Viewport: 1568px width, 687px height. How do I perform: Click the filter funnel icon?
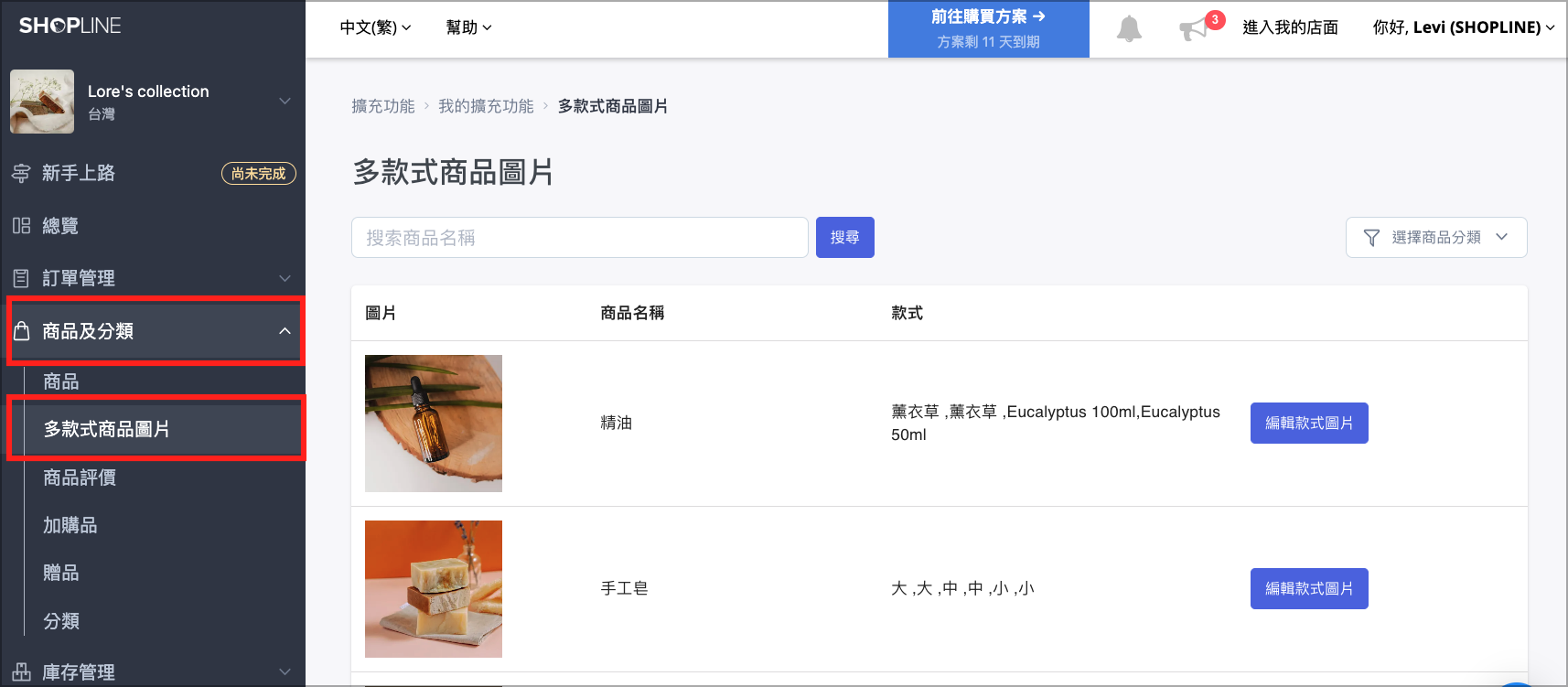[1371, 238]
